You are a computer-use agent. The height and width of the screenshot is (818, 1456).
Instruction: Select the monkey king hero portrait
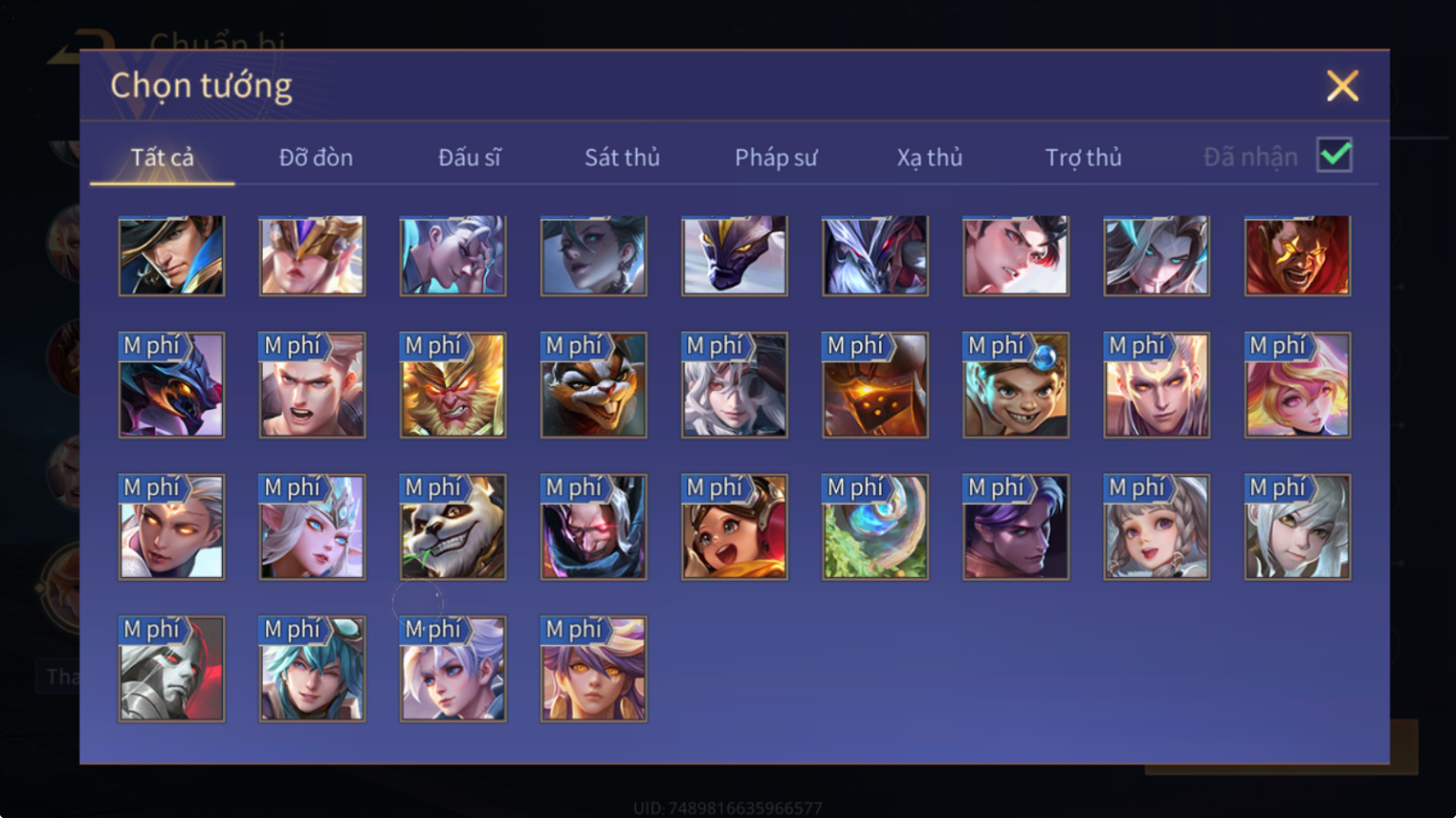tap(453, 384)
